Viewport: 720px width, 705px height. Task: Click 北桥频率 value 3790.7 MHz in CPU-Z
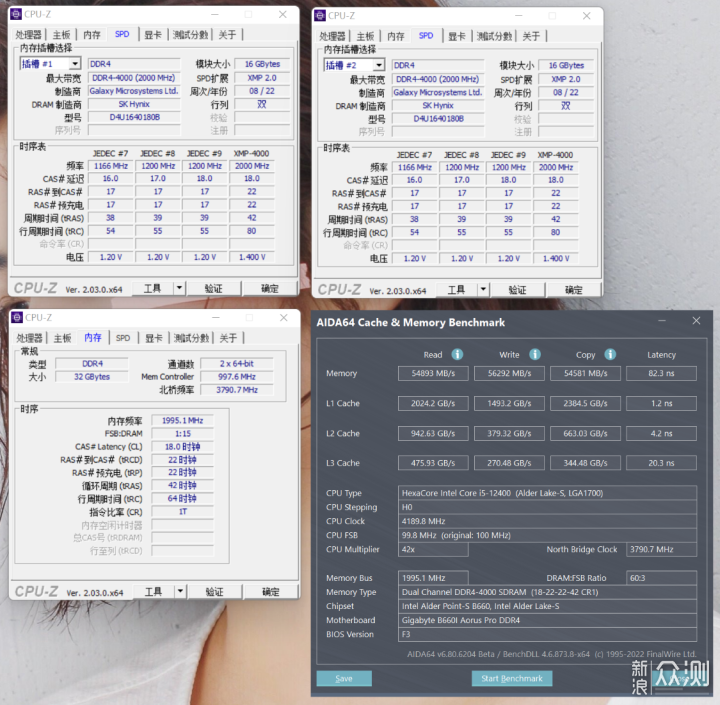pyautogui.click(x=237, y=389)
